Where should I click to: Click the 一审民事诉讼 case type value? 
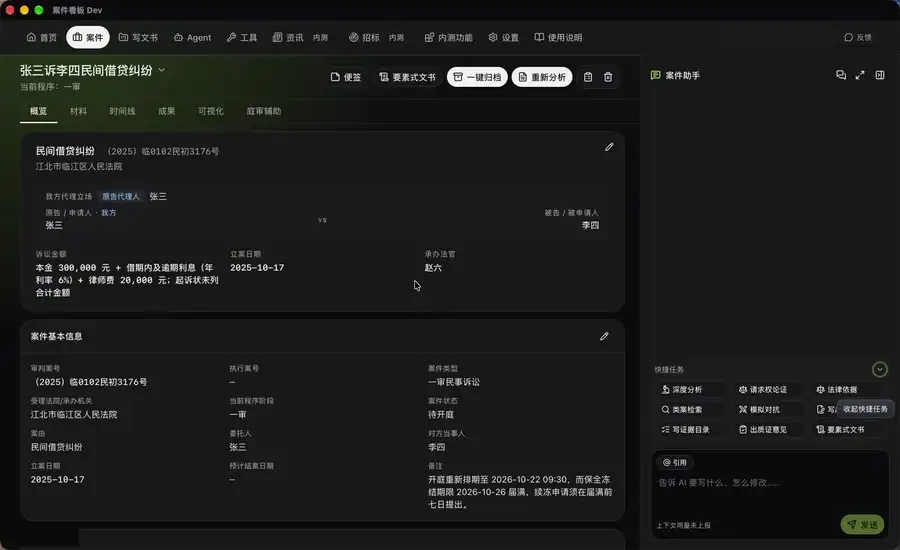pyautogui.click(x=453, y=382)
